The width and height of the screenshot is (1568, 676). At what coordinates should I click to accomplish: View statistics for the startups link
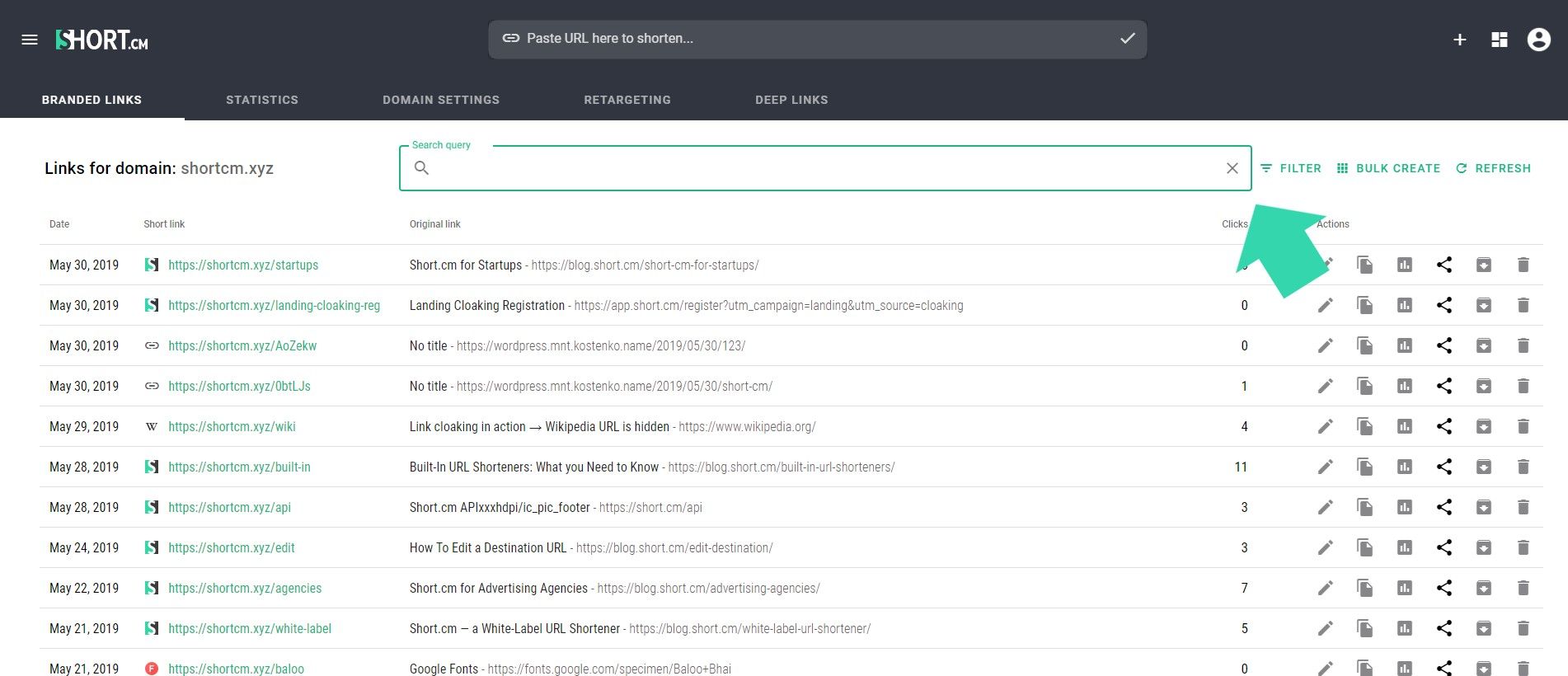(x=1405, y=265)
